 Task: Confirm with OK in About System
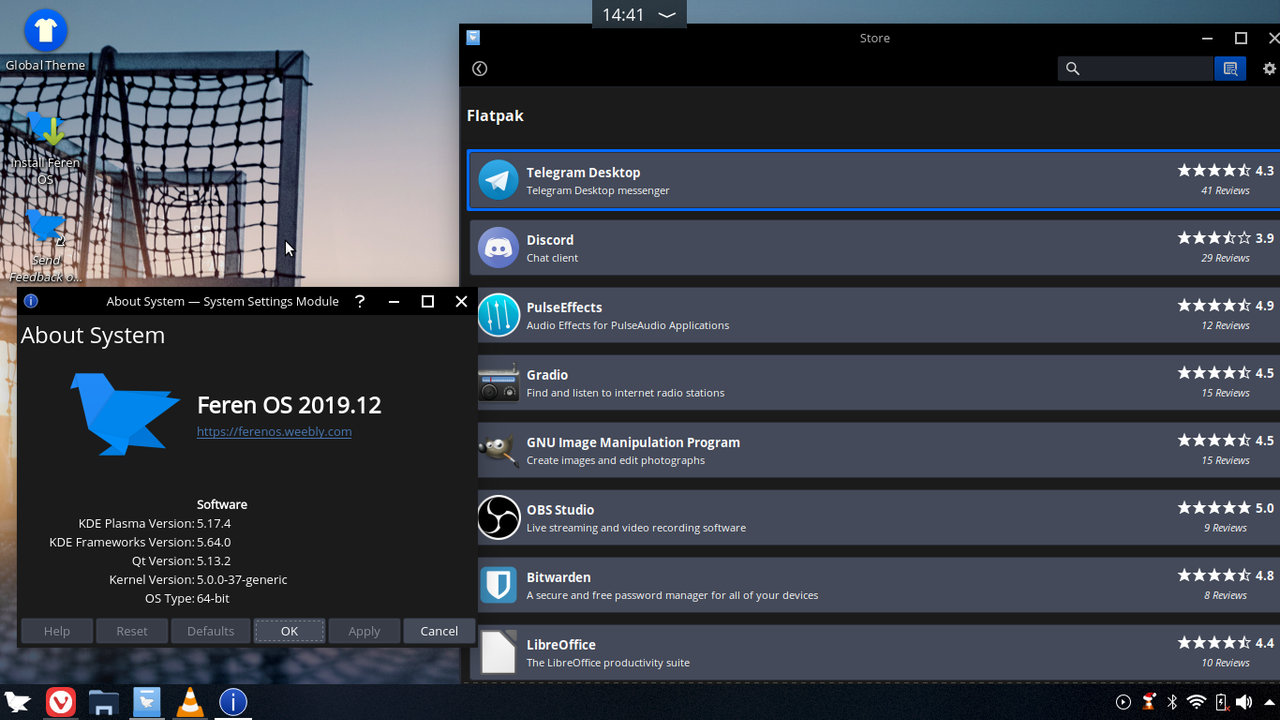289,631
